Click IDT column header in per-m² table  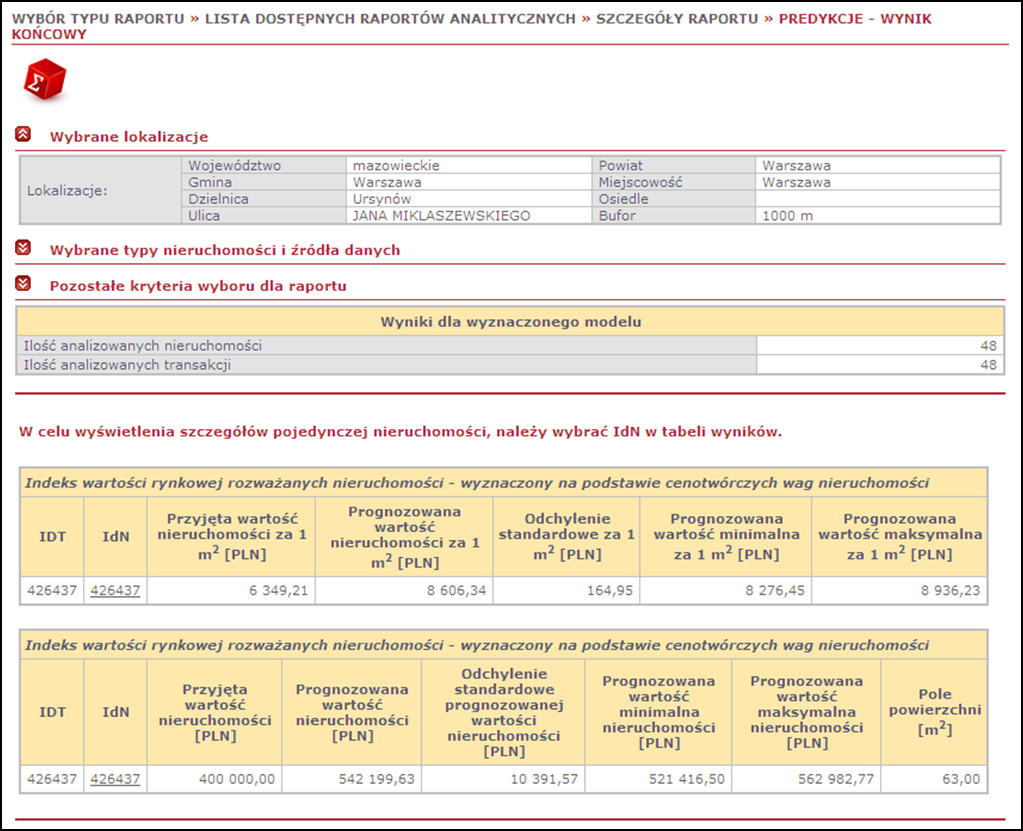[52, 536]
